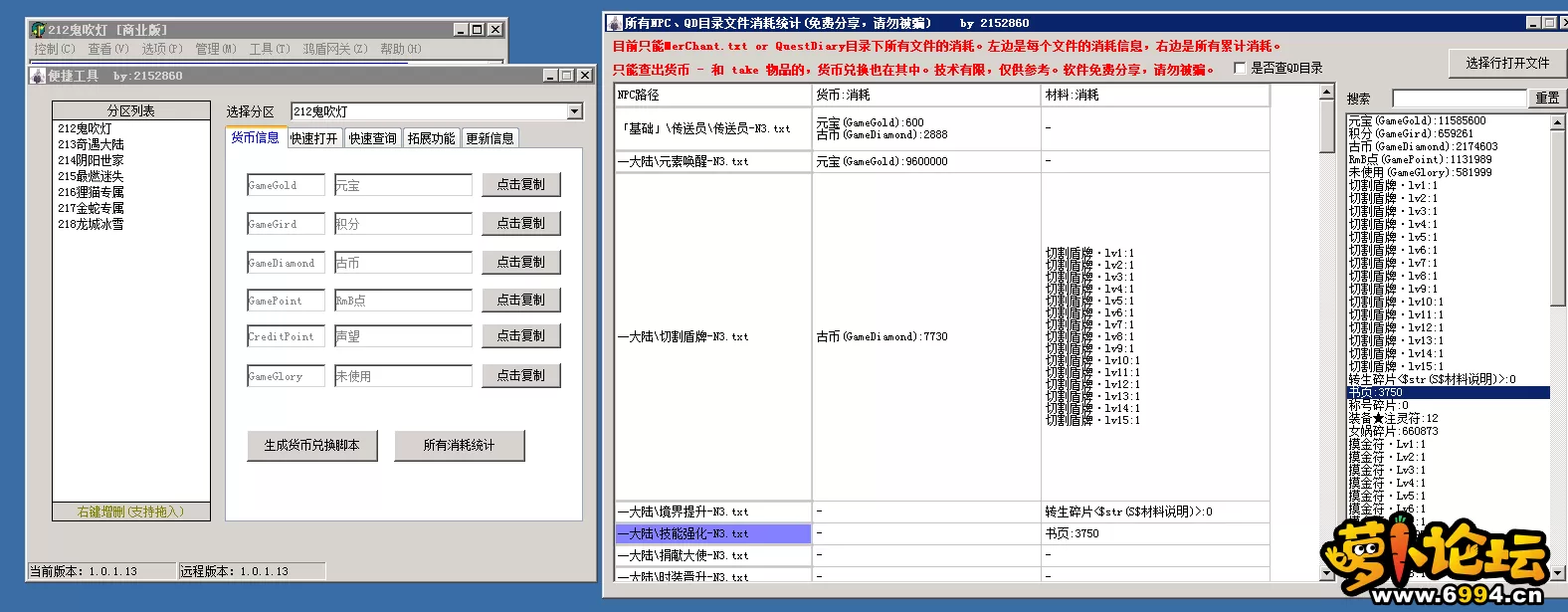Click the 重置 button next to search
Screen dimensions: 1568x612
1547,99
